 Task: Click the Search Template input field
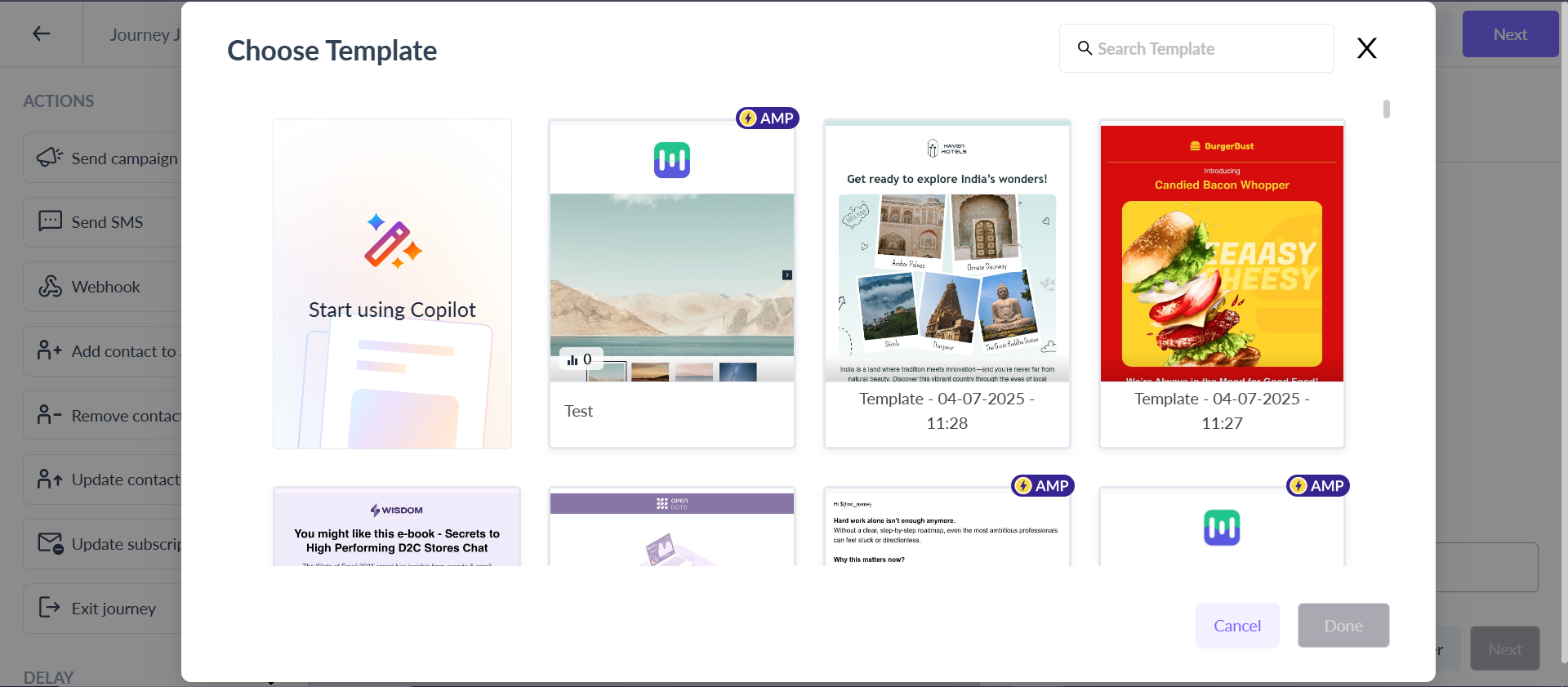[x=1196, y=48]
